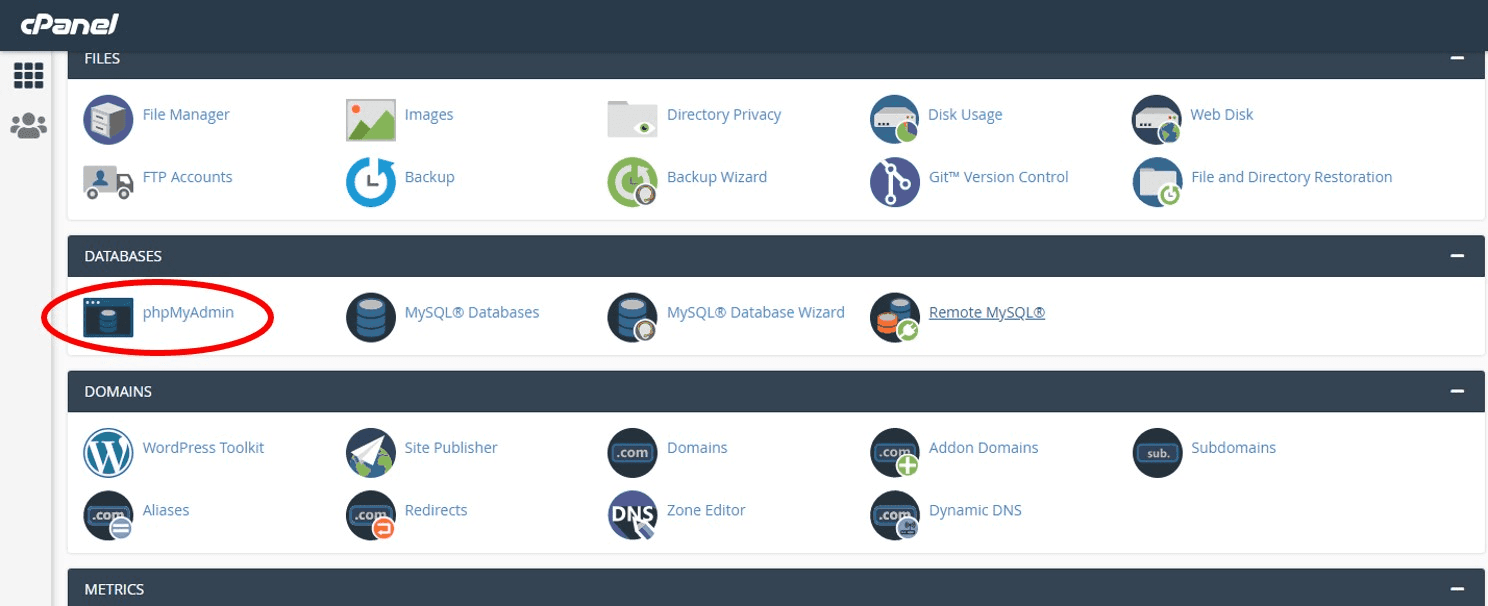Open File and Directory Restoration link
Viewport: 1488px width, 606px height.
pos(1291,177)
